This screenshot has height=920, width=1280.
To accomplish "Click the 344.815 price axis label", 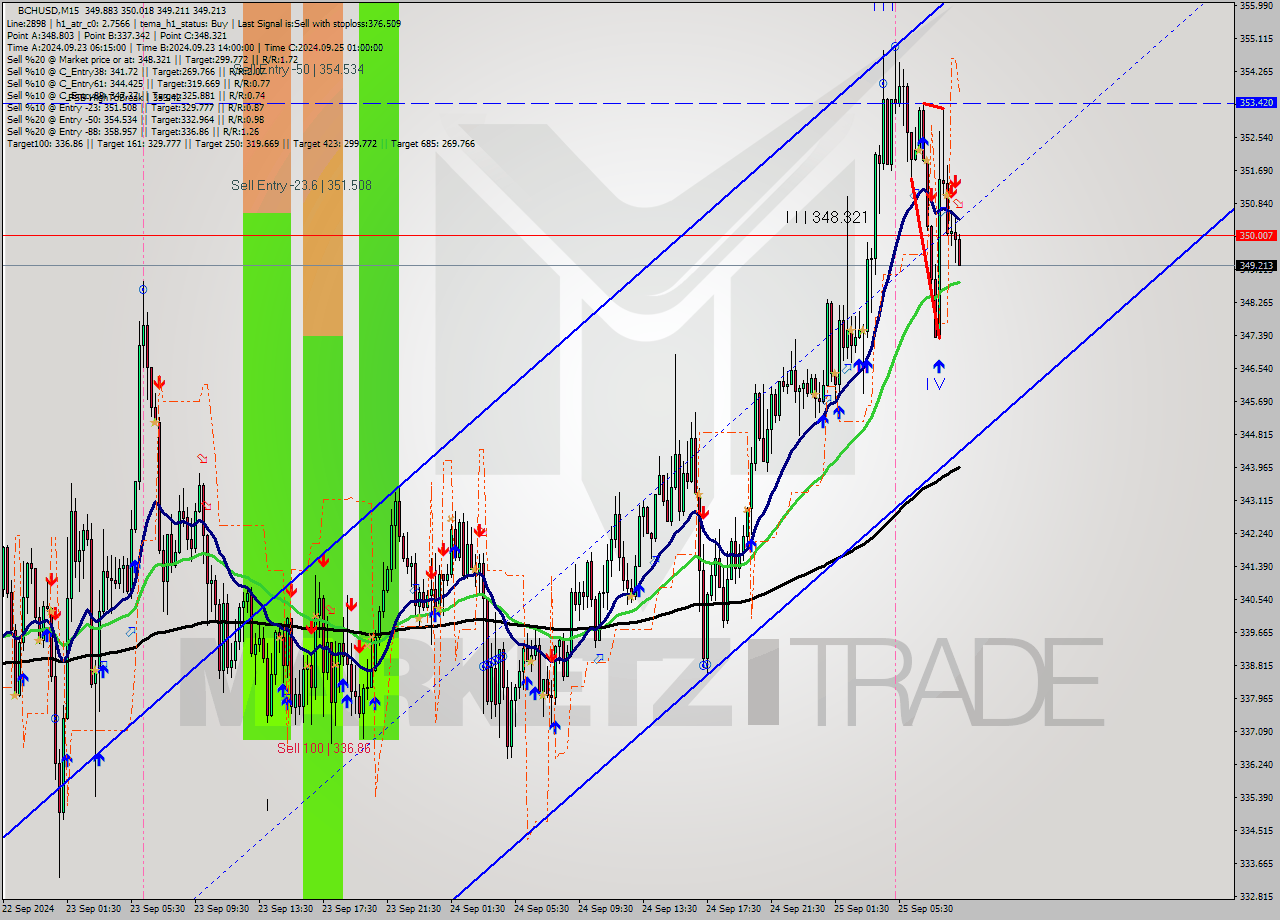I will (x=1256, y=435).
